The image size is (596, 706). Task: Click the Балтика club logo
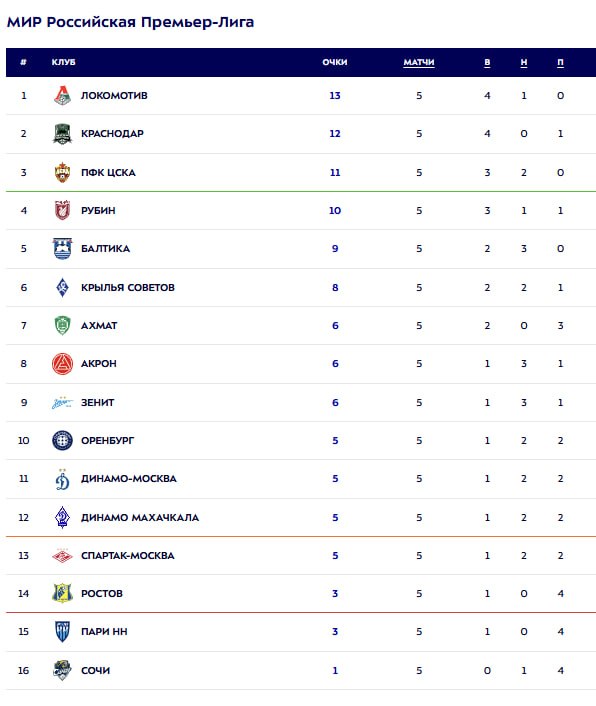pos(63,249)
